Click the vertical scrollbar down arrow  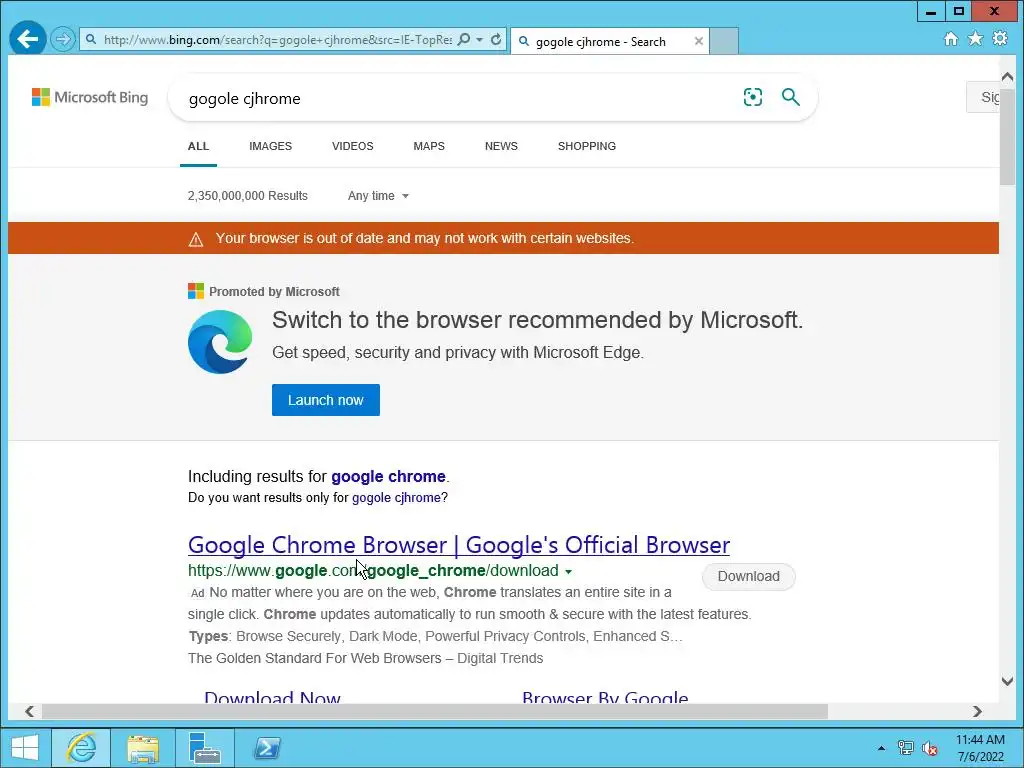(x=1007, y=681)
